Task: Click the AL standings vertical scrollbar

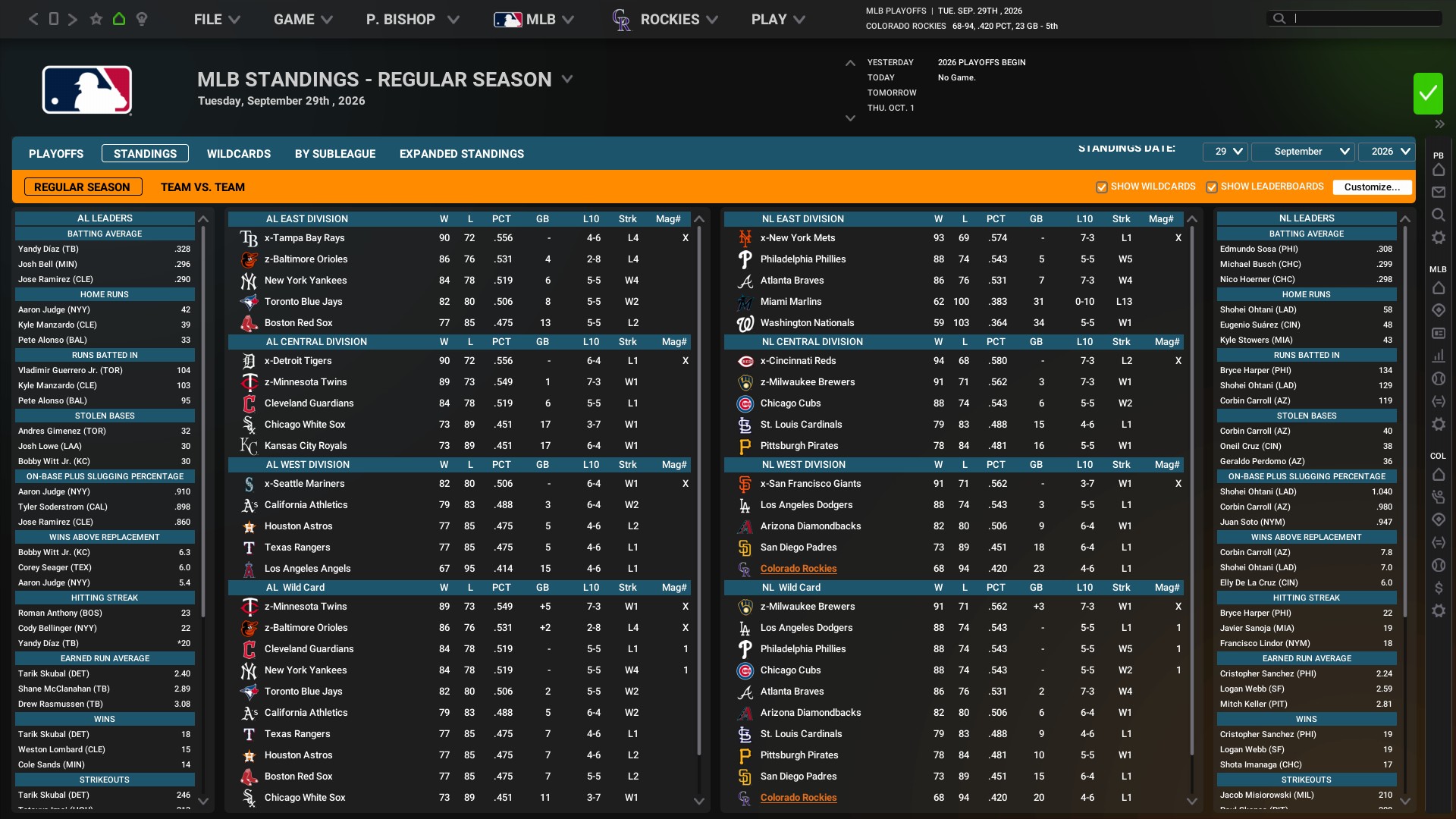Action: 699,485
